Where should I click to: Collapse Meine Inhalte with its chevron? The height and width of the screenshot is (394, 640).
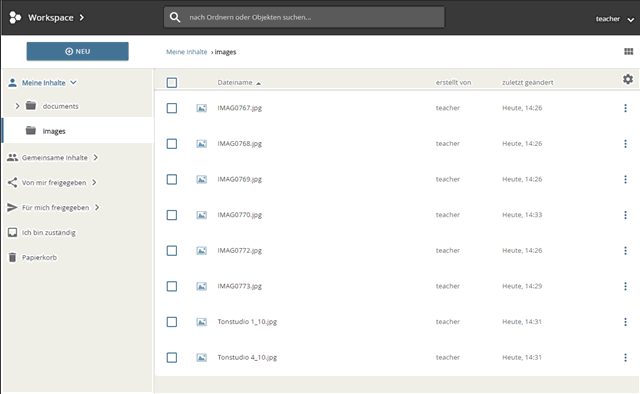(73, 82)
